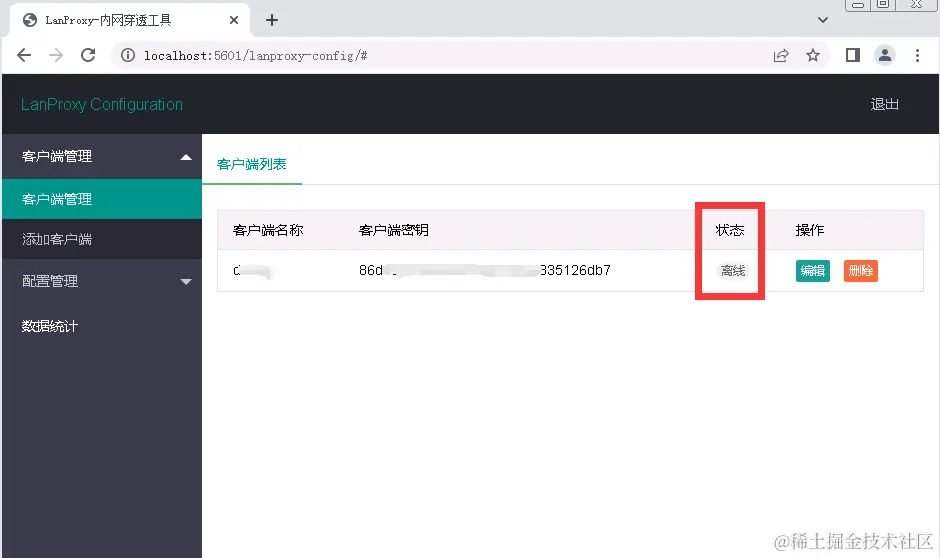View site information icon in address bar
This screenshot has height=558, width=940.
[x=128, y=55]
